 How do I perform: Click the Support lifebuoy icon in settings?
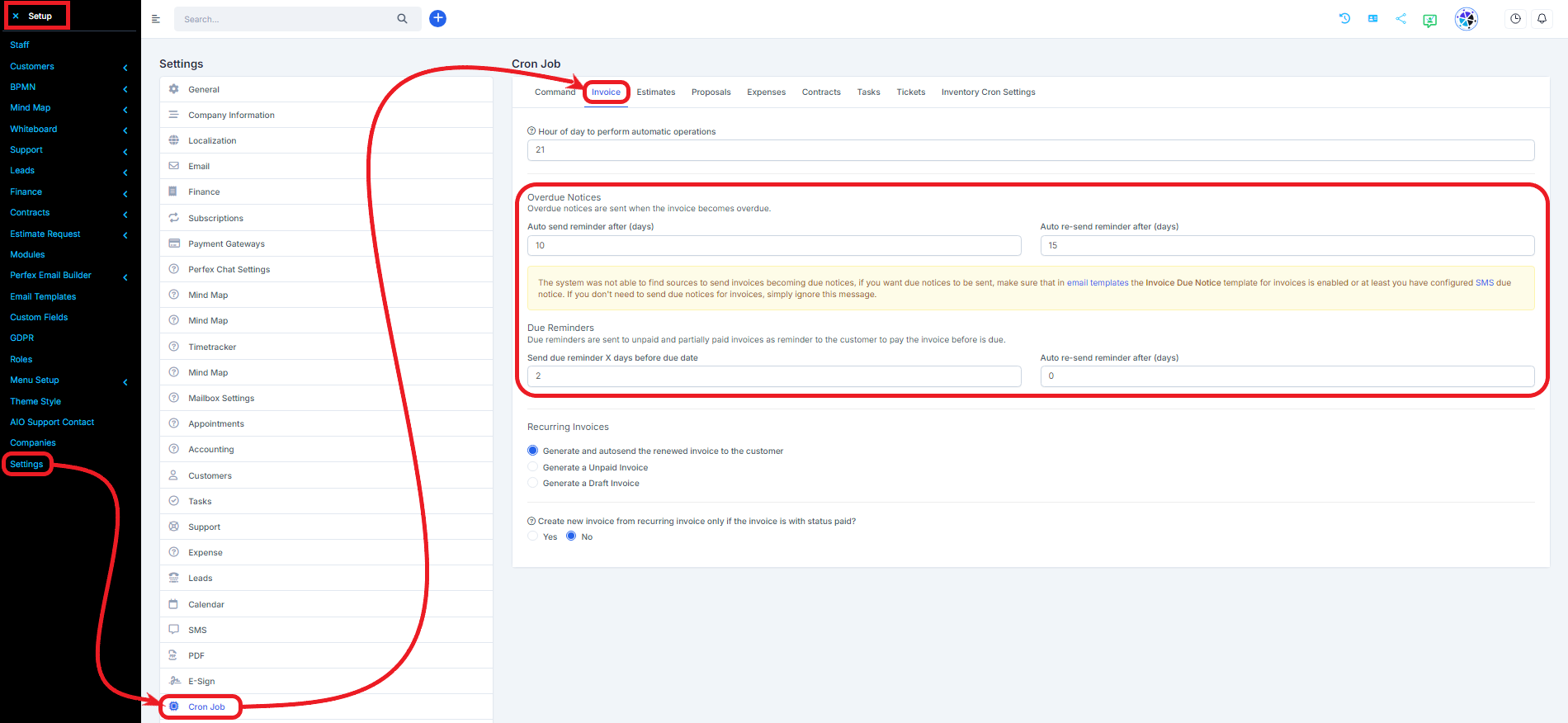pos(174,527)
